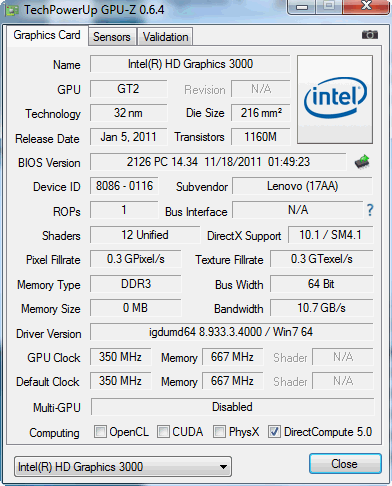Image resolution: width=392 pixels, height=486 pixels.
Task: Click the Driver Version field
Action: (231, 332)
